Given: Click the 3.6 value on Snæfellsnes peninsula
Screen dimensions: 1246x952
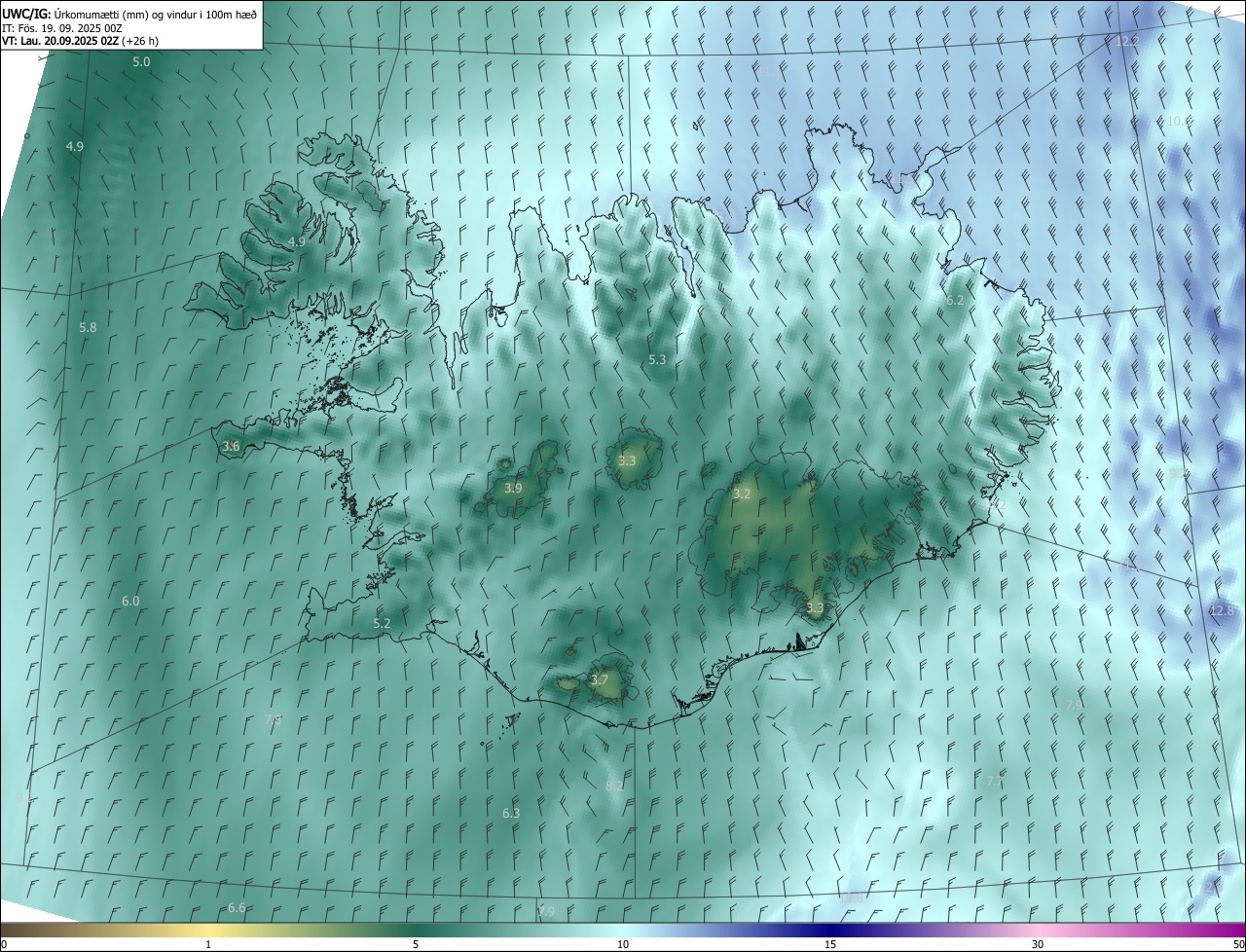Looking at the screenshot, I should coord(231,446).
